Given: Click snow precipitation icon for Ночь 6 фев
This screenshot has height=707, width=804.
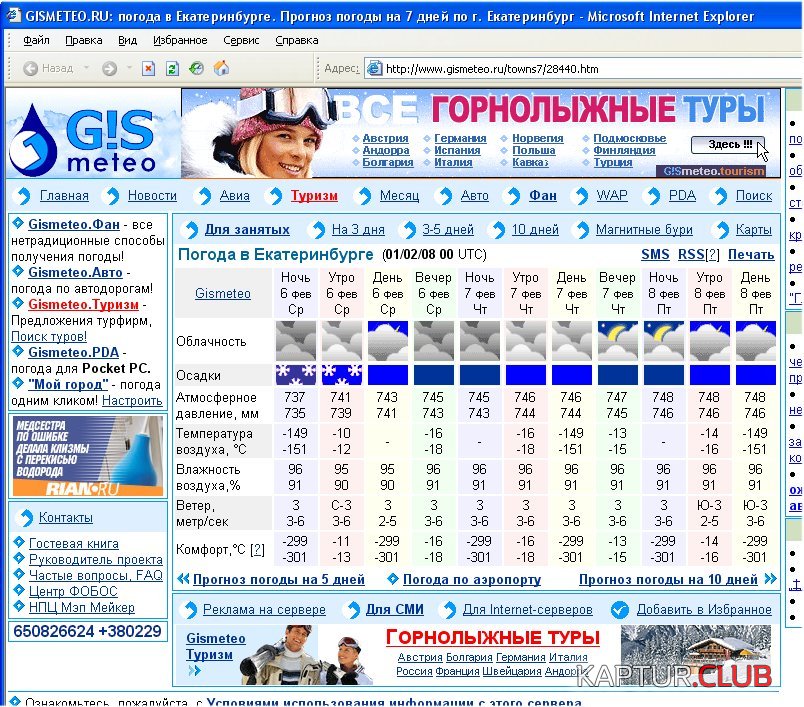Looking at the screenshot, I should point(296,375).
